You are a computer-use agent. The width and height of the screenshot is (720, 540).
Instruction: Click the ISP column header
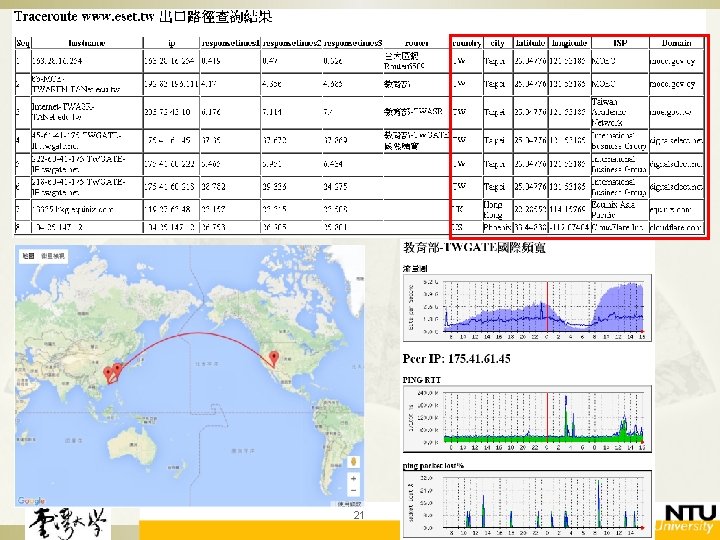click(620, 43)
